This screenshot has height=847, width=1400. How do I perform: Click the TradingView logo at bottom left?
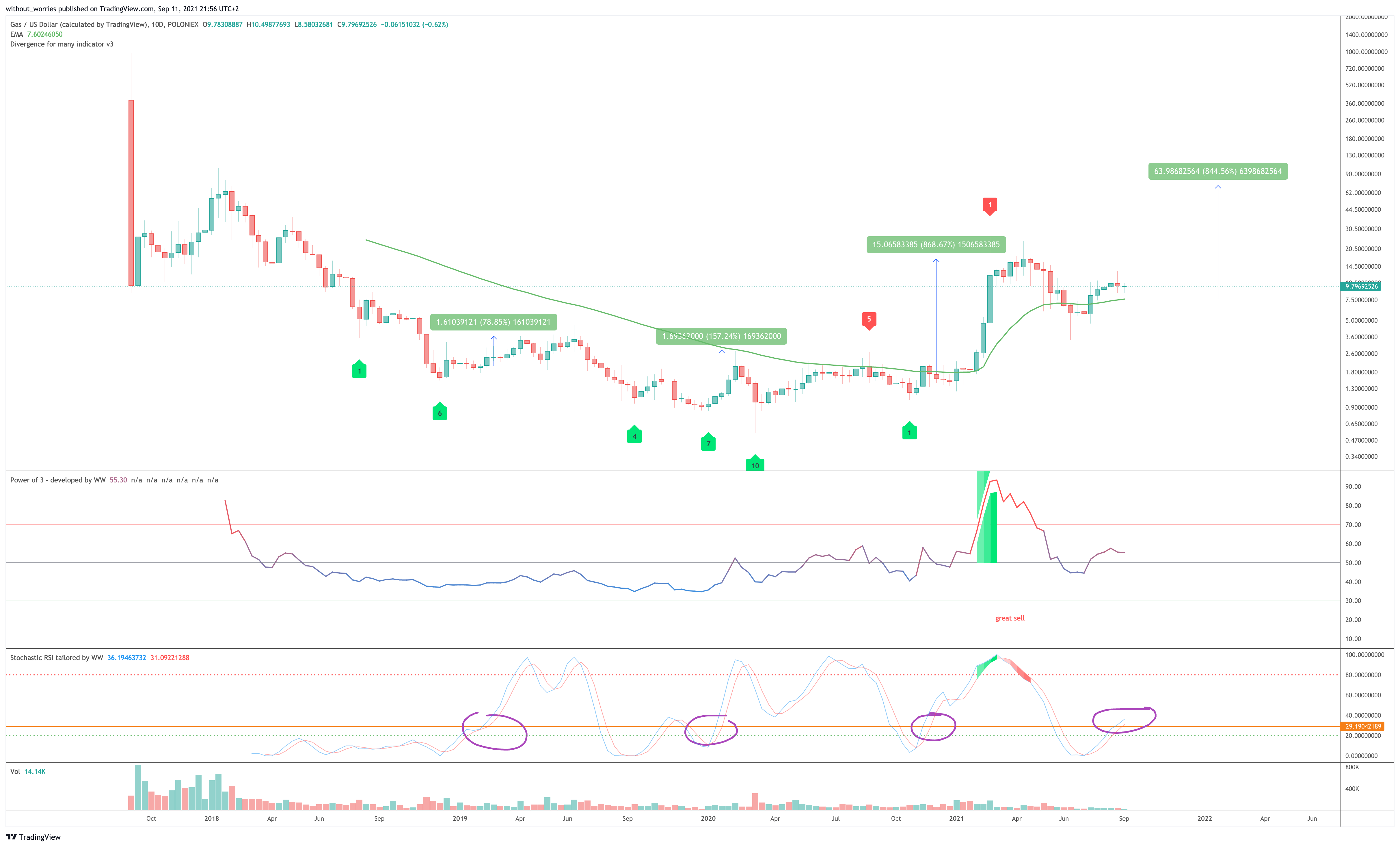(33, 837)
